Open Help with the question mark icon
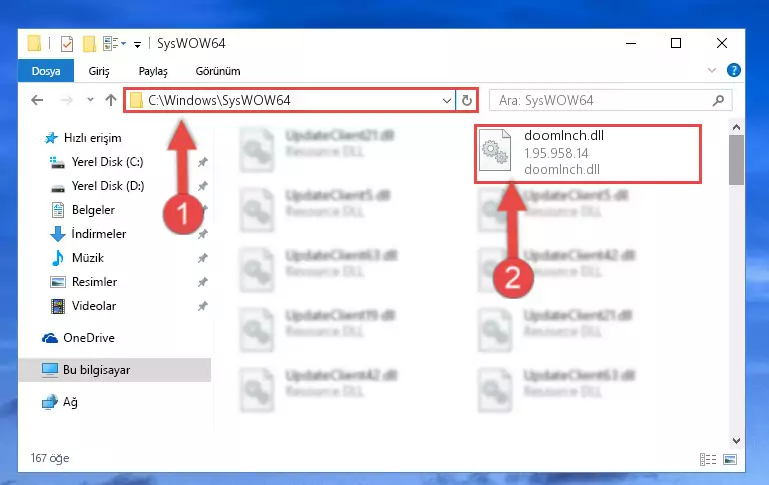The height and width of the screenshot is (485, 769). click(734, 70)
